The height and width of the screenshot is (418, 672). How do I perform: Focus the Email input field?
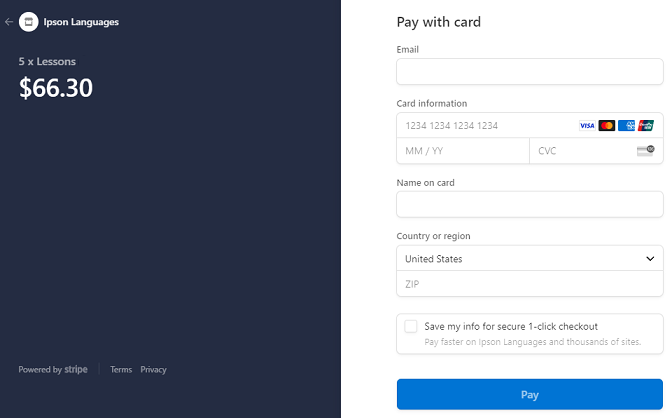click(530, 72)
